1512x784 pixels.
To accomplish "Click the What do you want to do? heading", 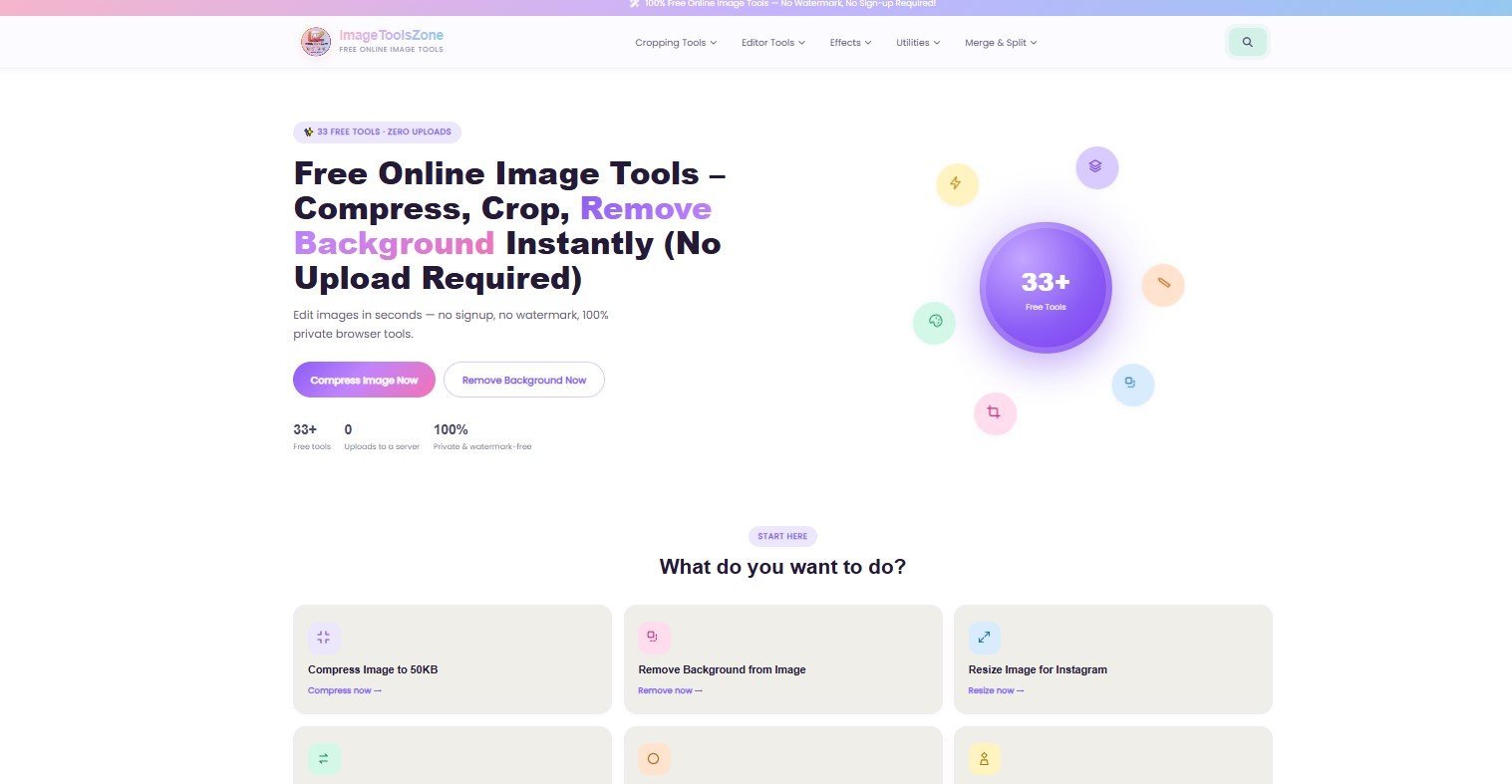I will point(782,567).
